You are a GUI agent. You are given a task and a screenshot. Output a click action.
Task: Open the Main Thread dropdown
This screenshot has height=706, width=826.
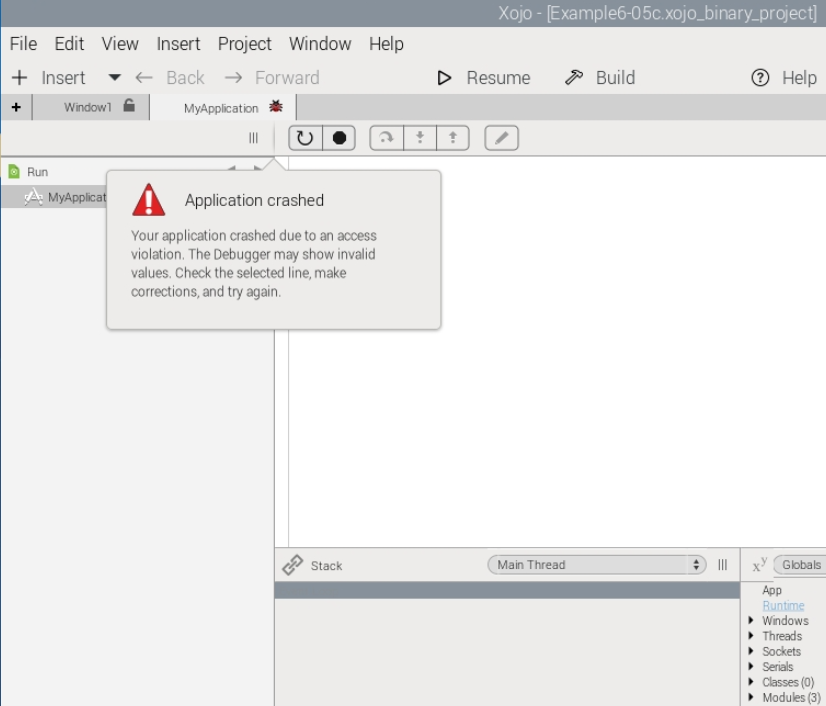click(x=597, y=565)
